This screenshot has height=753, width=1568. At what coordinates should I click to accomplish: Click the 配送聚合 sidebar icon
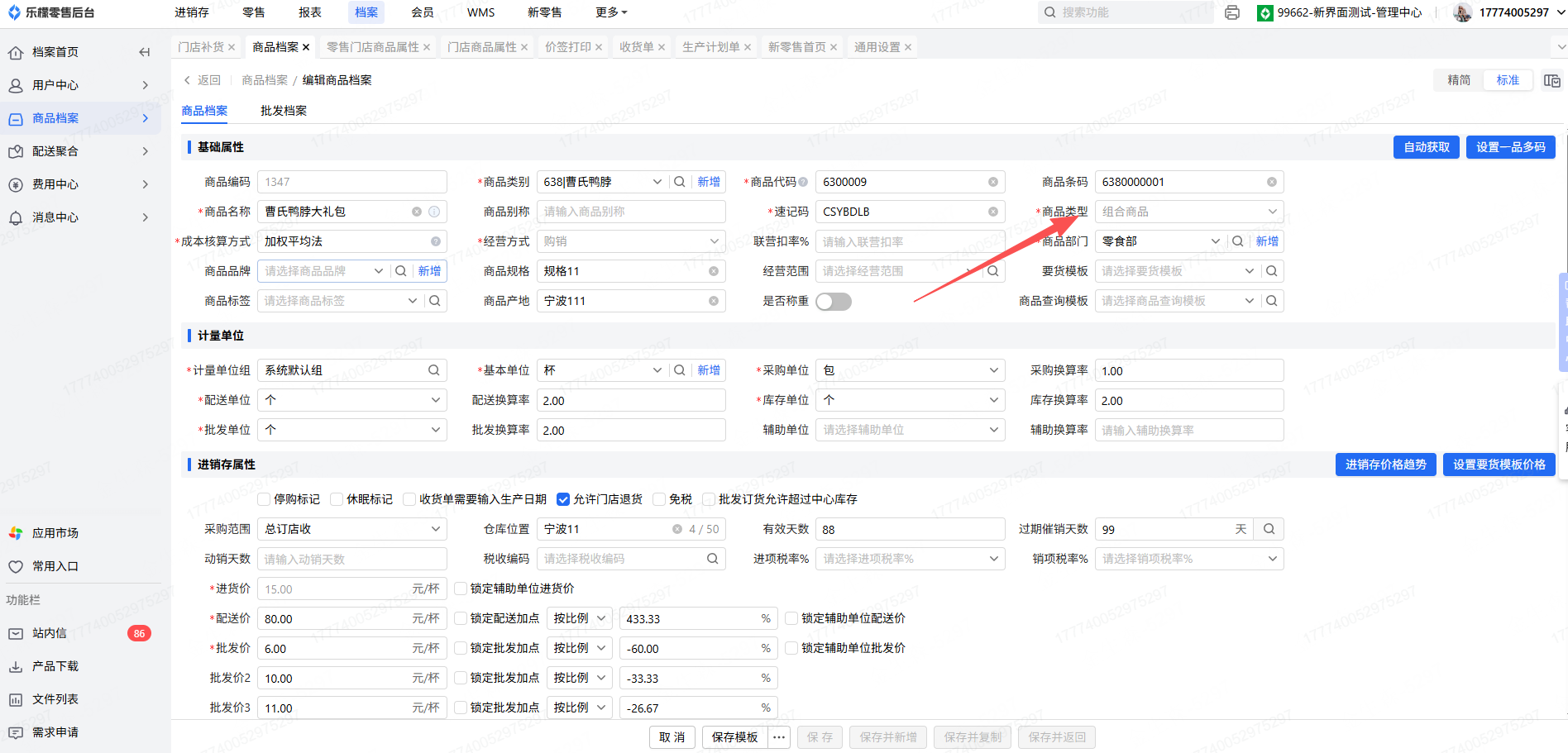pyautogui.click(x=16, y=151)
